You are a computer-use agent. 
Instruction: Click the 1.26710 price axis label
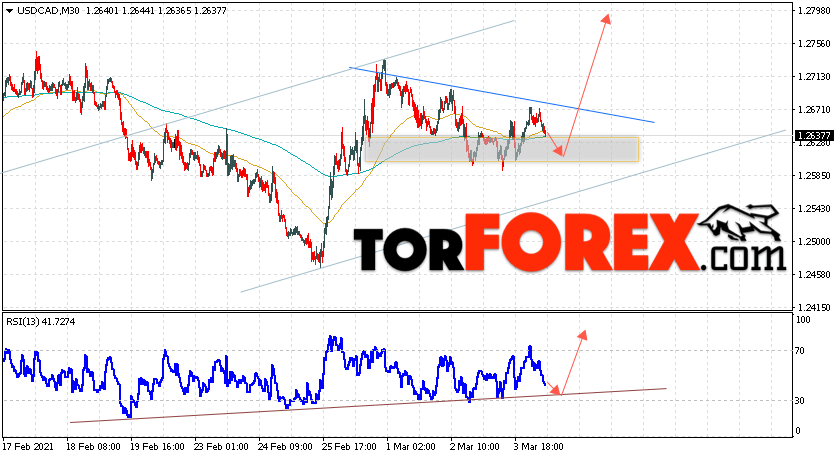pyautogui.click(x=814, y=110)
